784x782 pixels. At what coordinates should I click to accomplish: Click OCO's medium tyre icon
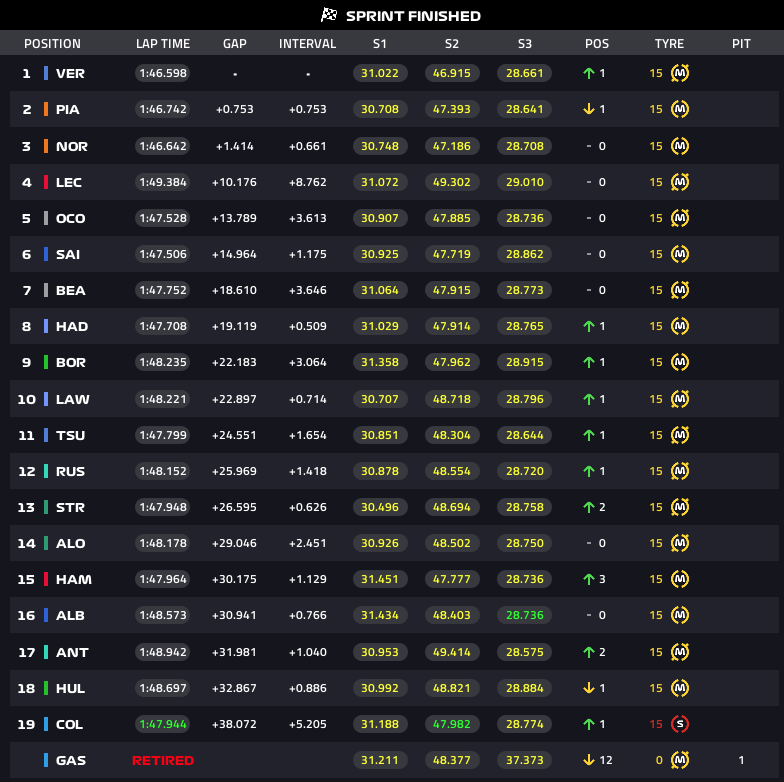pyautogui.click(x=680, y=218)
